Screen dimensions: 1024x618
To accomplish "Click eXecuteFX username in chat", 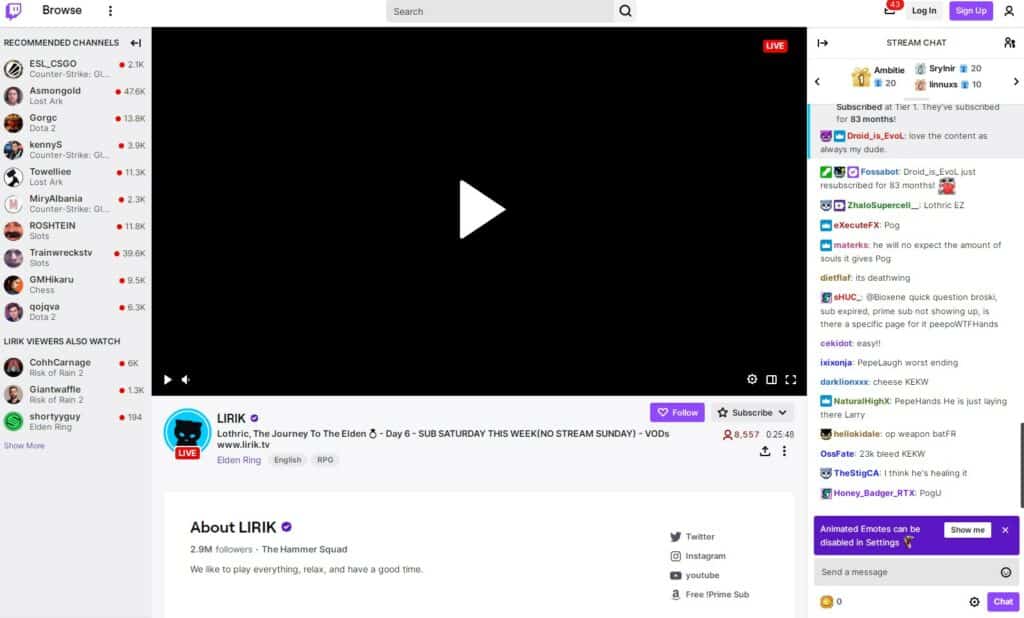I will [857, 225].
